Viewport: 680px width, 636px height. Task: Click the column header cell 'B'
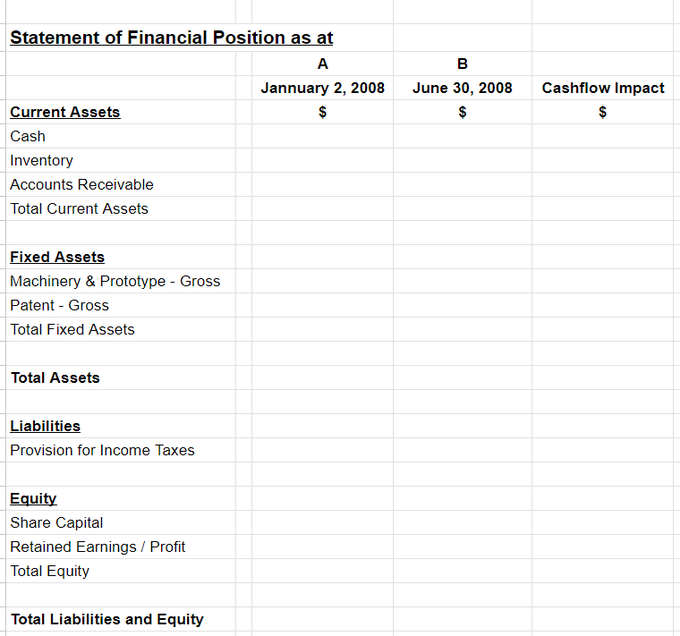pos(462,64)
